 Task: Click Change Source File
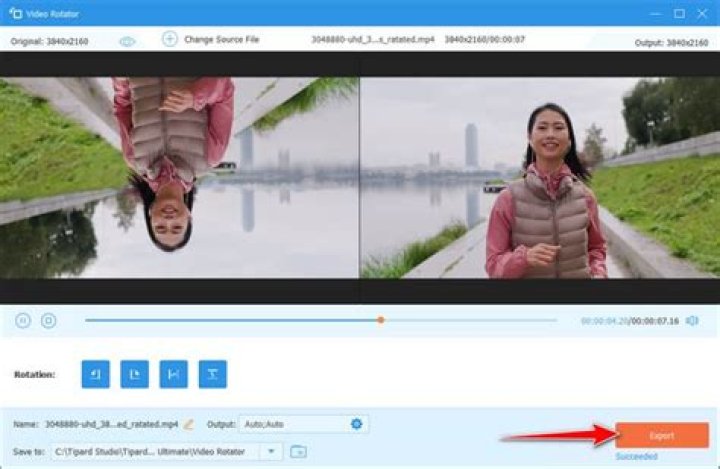click(221, 40)
